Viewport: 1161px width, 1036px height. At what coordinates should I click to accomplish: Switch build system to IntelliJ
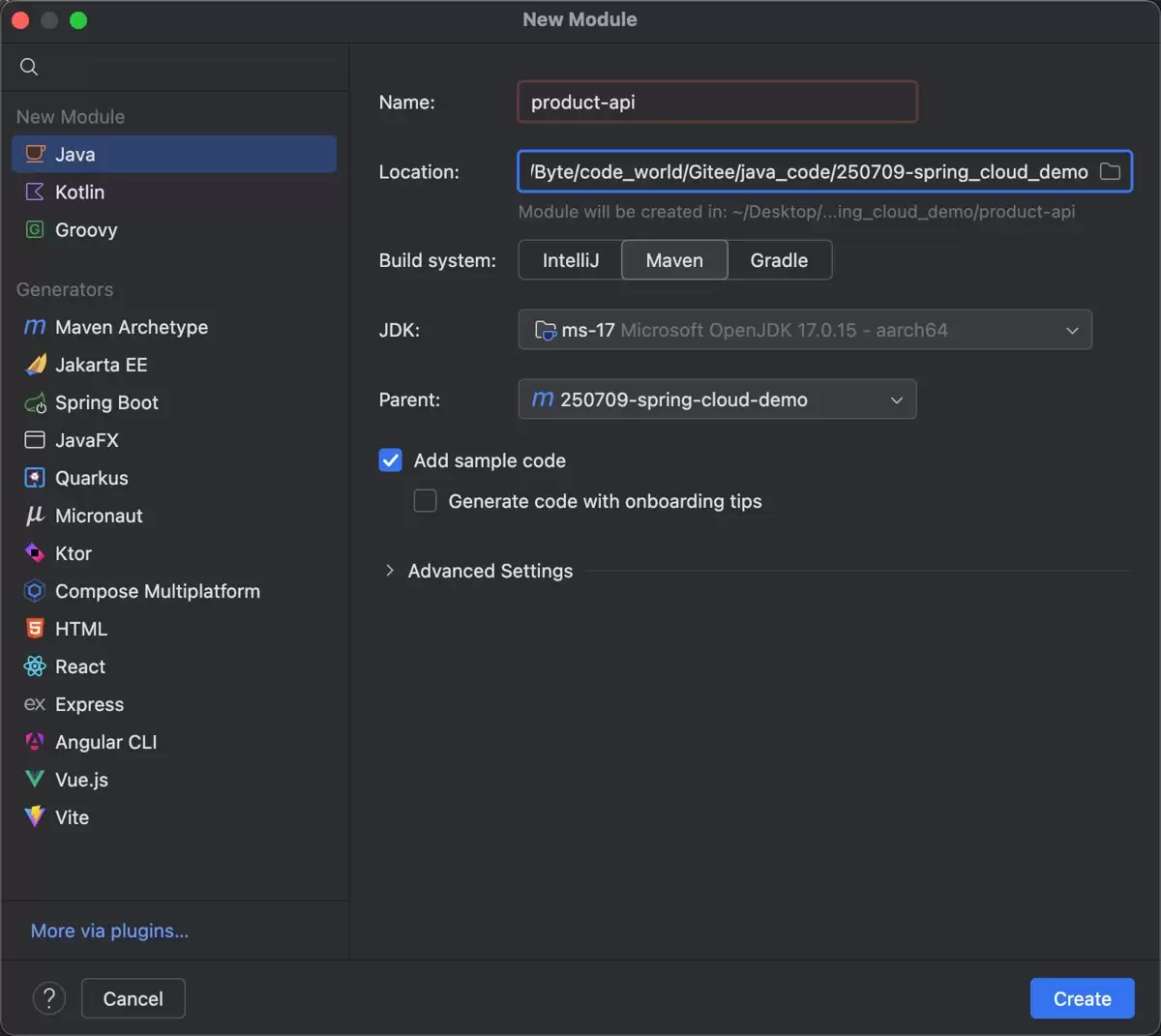tap(571, 260)
